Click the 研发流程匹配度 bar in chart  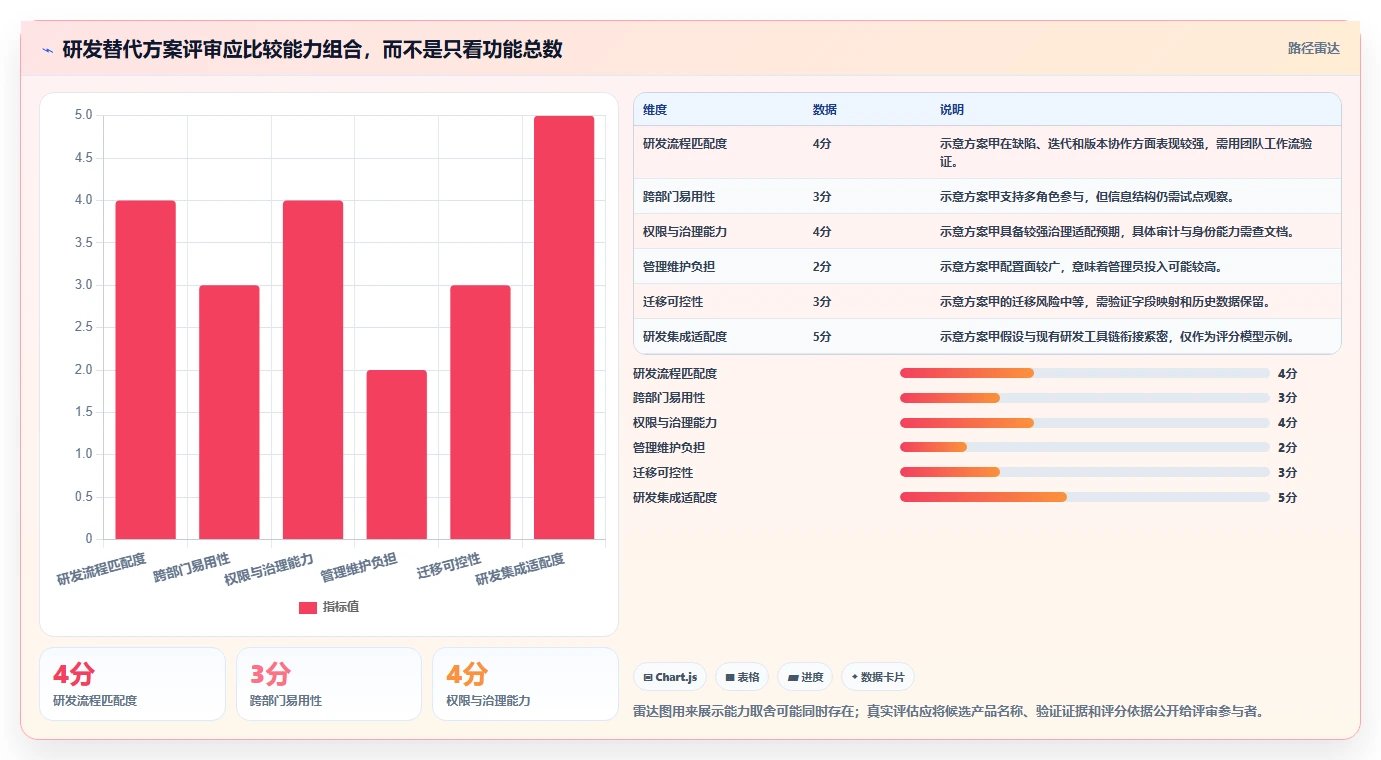[145, 370]
